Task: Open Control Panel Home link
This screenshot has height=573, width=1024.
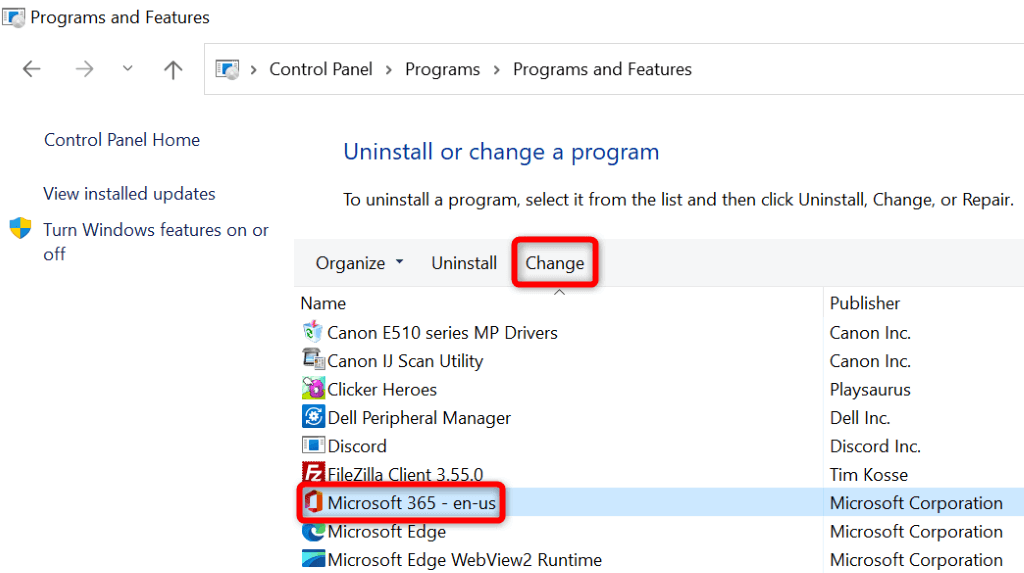Action: coord(122,140)
